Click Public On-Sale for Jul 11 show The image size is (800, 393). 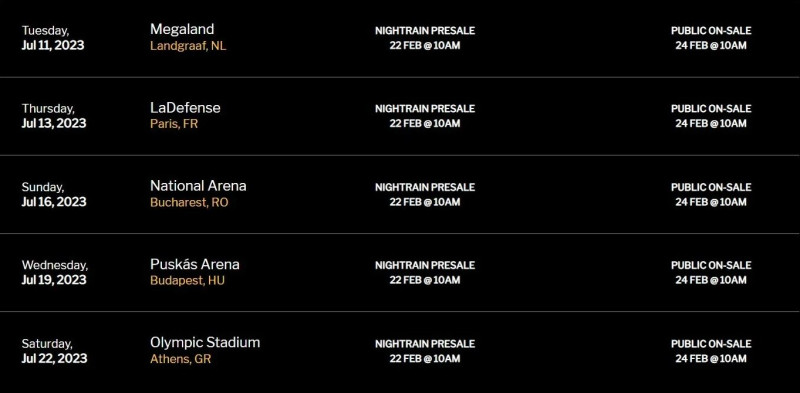point(711,38)
